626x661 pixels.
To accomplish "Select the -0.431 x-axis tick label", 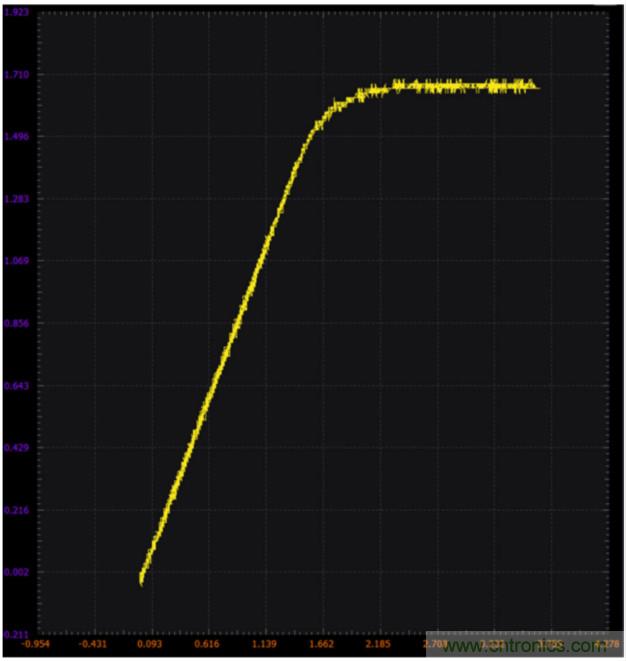I will (x=93, y=645).
